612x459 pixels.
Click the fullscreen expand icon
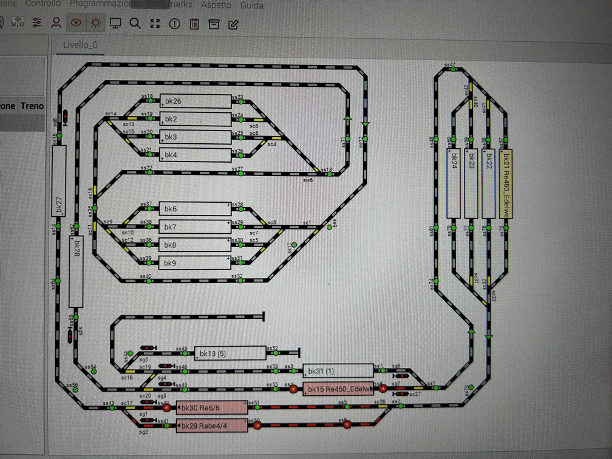tap(154, 22)
